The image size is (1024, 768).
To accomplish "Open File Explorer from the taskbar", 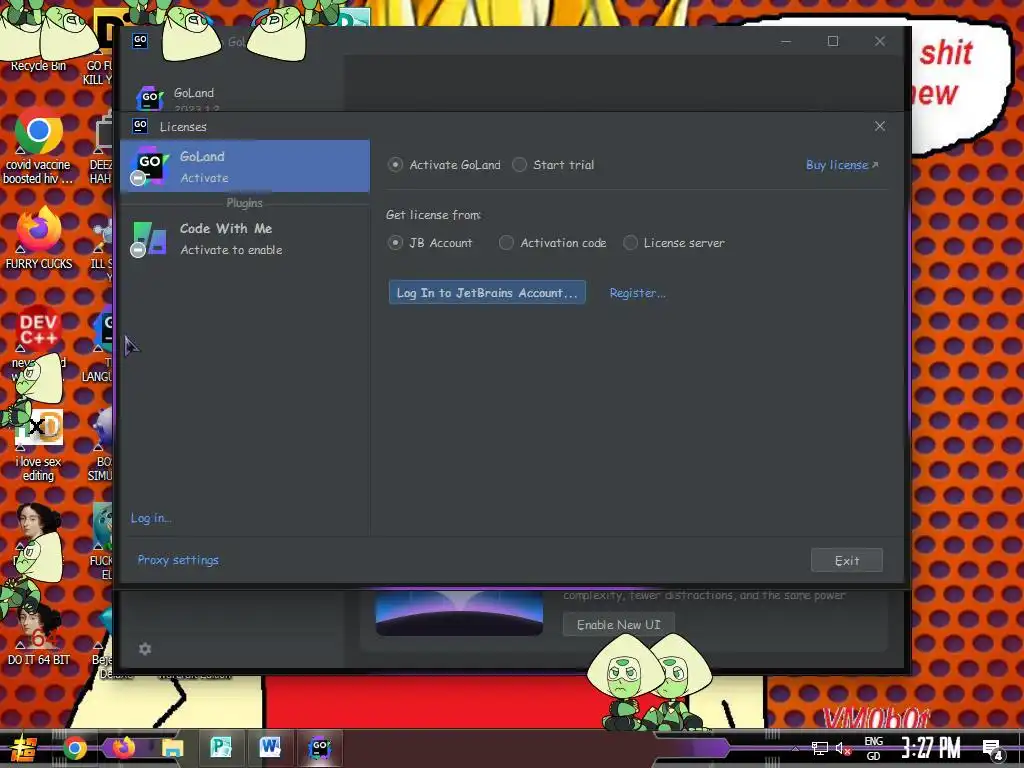I will 172,748.
